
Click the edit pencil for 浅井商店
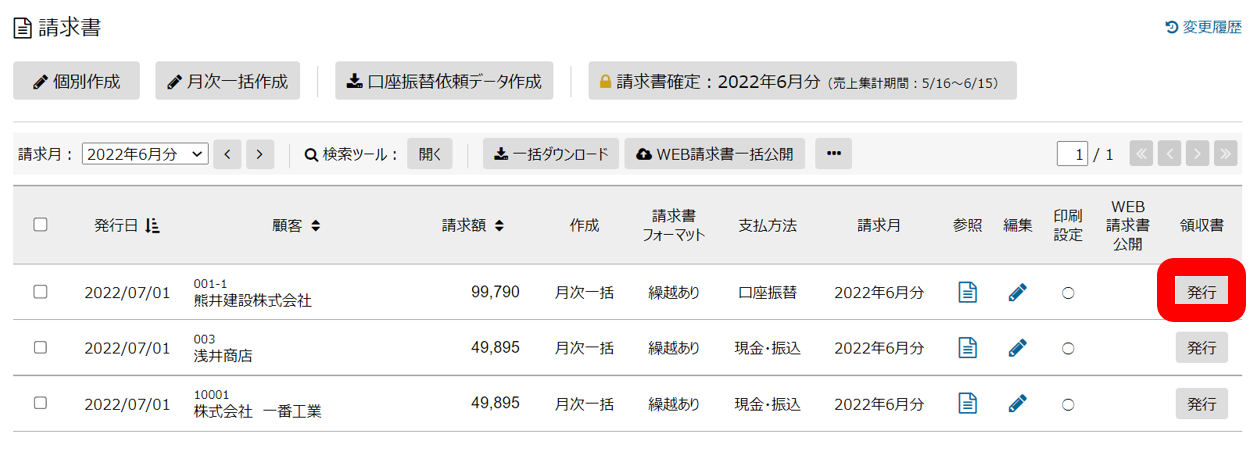coord(1017,348)
